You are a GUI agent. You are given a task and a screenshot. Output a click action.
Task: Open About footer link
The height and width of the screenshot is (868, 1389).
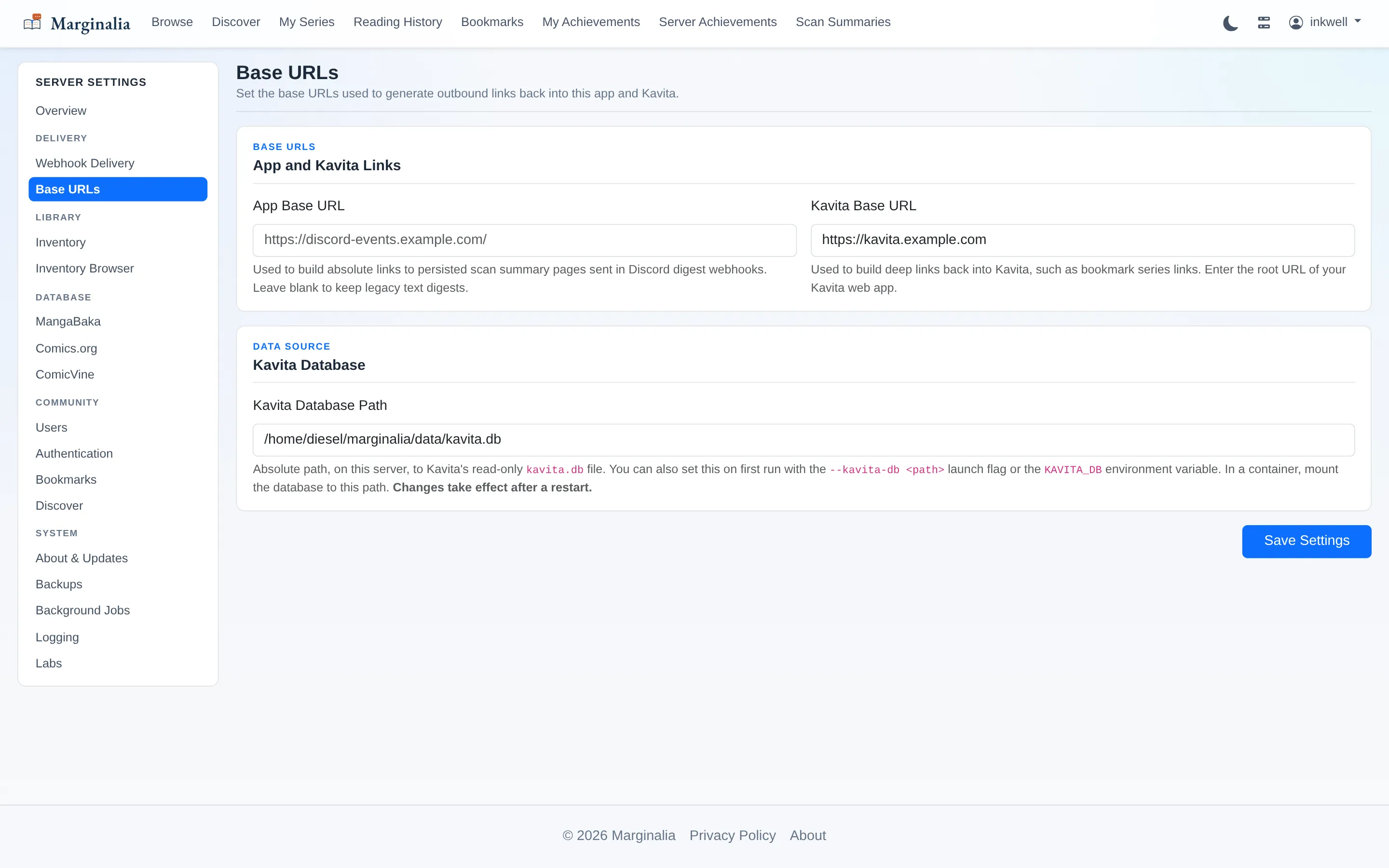pyautogui.click(x=807, y=835)
